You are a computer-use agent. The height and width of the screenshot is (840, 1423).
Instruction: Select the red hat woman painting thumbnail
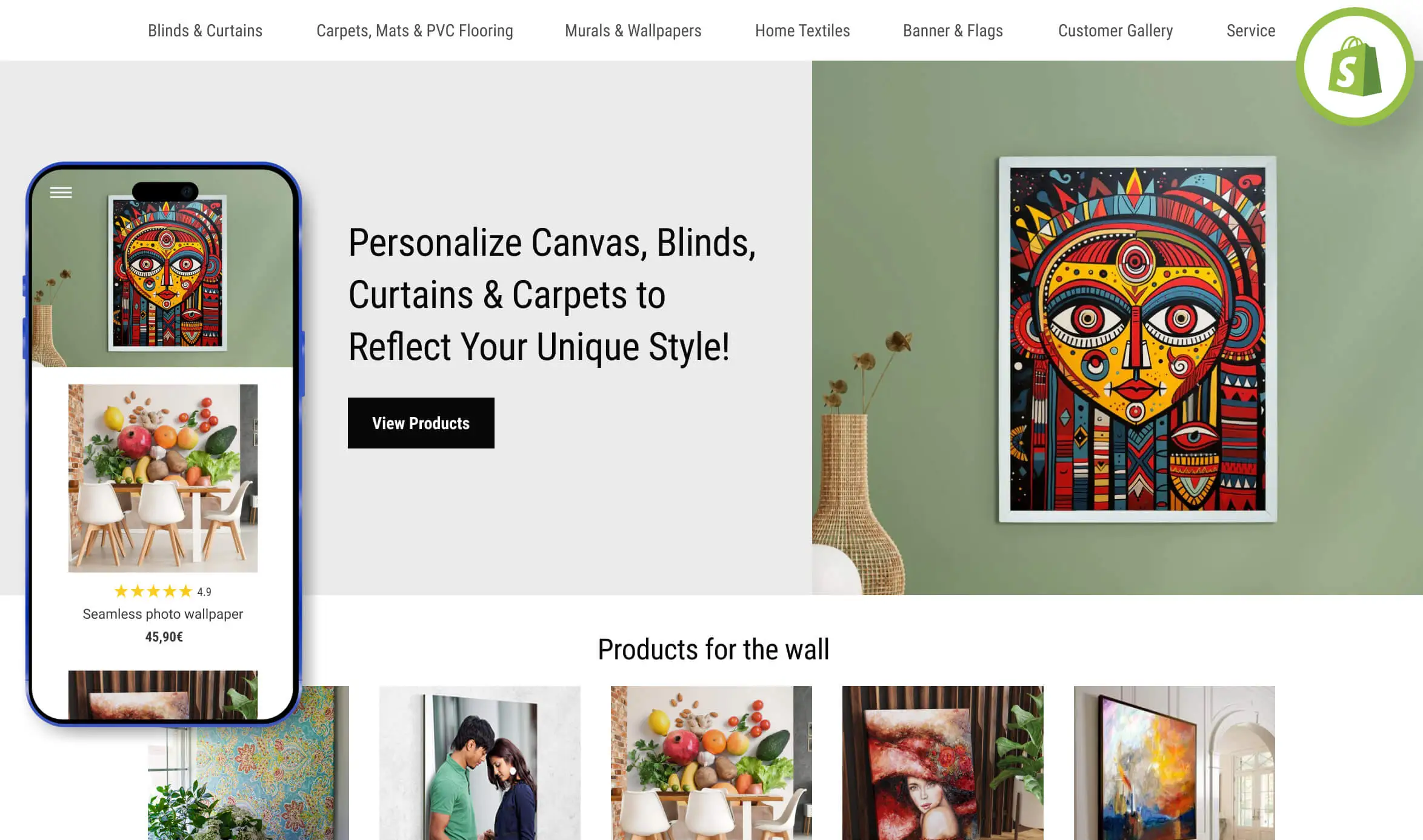(x=943, y=763)
